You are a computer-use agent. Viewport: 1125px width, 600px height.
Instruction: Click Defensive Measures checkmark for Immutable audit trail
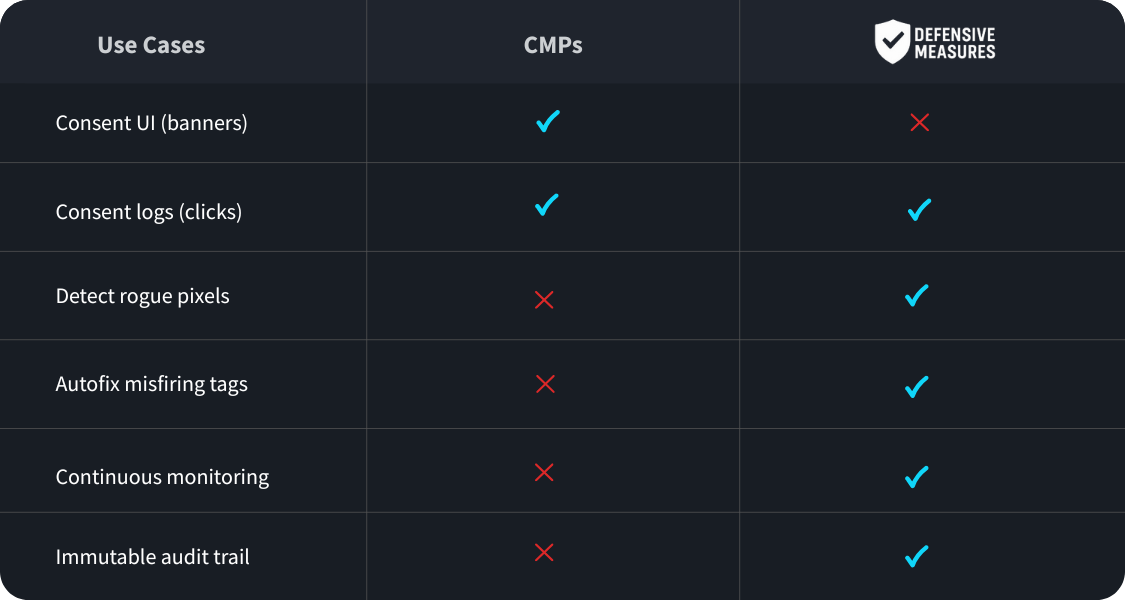(916, 555)
